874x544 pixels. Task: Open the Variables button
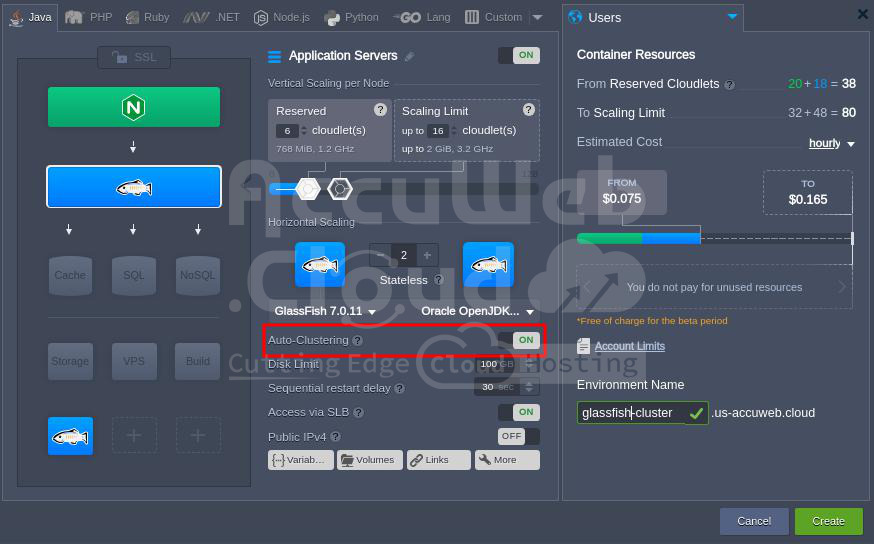[301, 460]
